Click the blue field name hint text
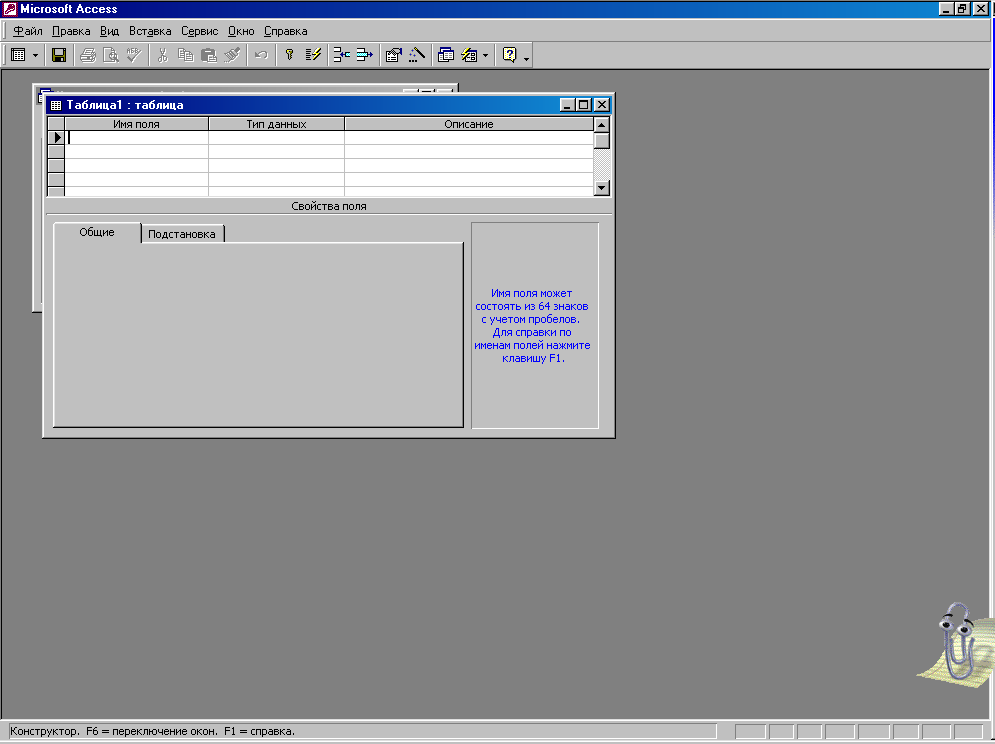This screenshot has height=744, width=995. click(532, 326)
